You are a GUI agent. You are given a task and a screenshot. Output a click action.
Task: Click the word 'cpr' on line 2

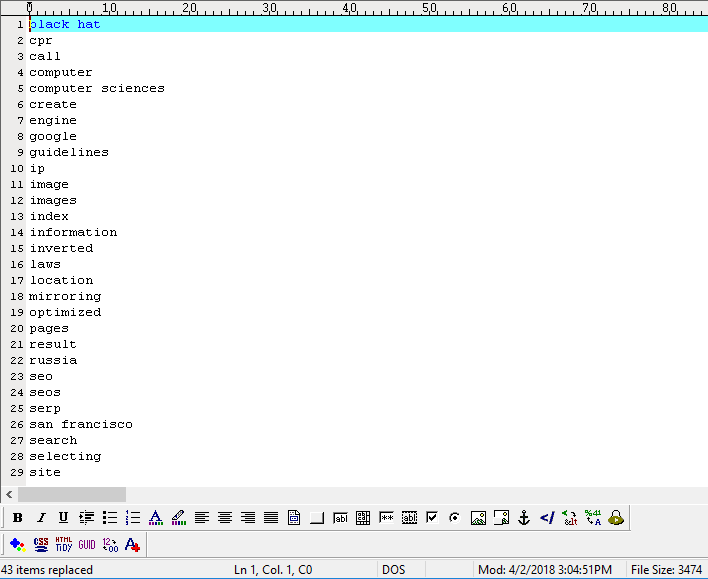(x=41, y=40)
